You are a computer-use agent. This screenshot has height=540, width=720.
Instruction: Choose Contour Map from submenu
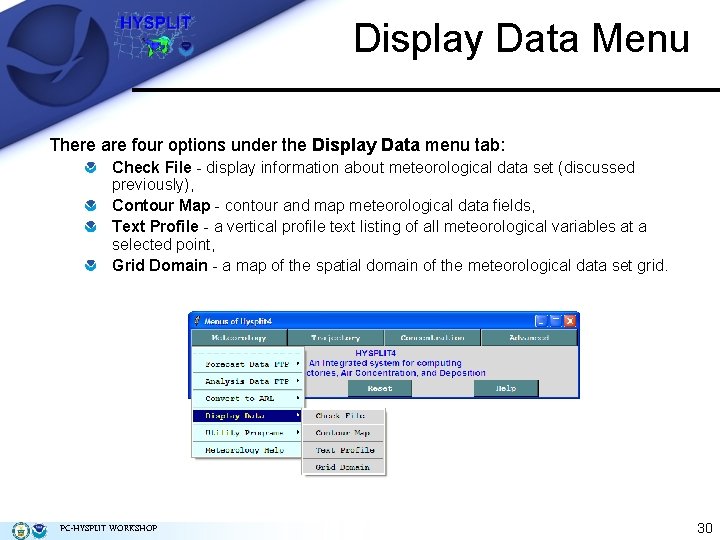point(343,433)
